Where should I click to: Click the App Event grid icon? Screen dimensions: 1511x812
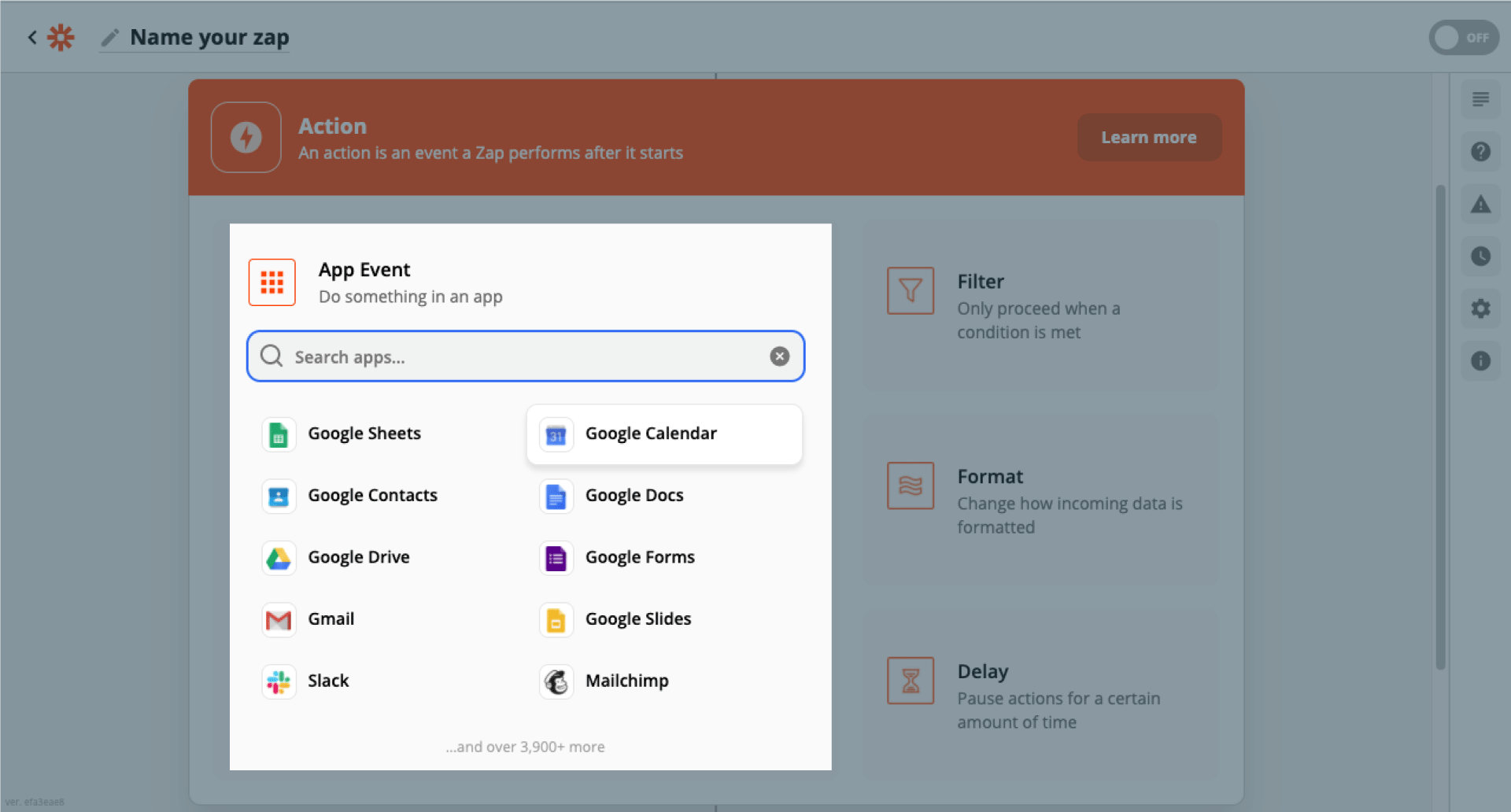pos(272,282)
